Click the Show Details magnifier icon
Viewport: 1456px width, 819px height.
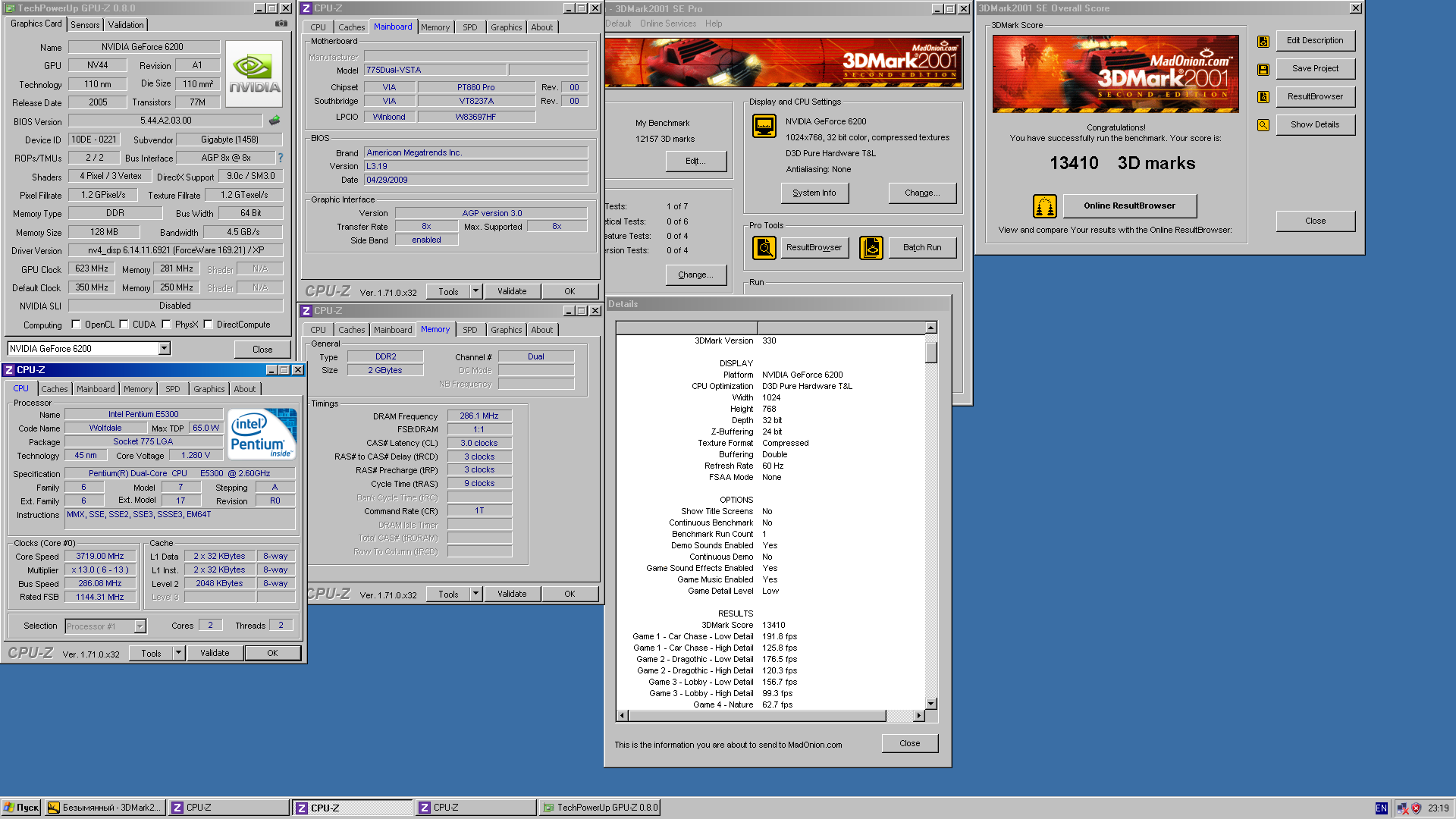1263,125
